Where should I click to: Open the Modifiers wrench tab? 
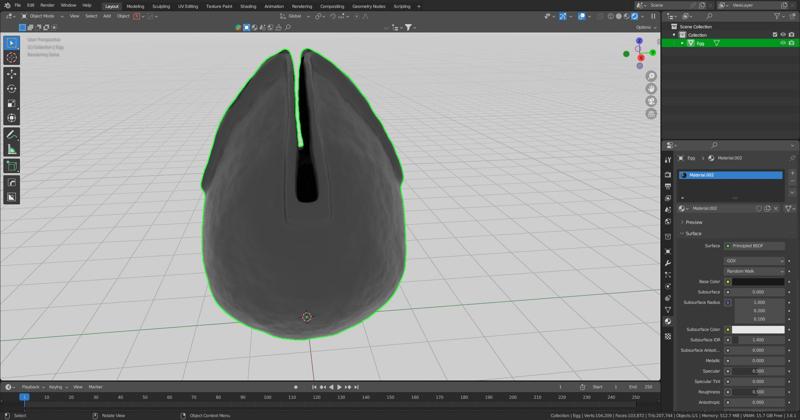(668, 263)
